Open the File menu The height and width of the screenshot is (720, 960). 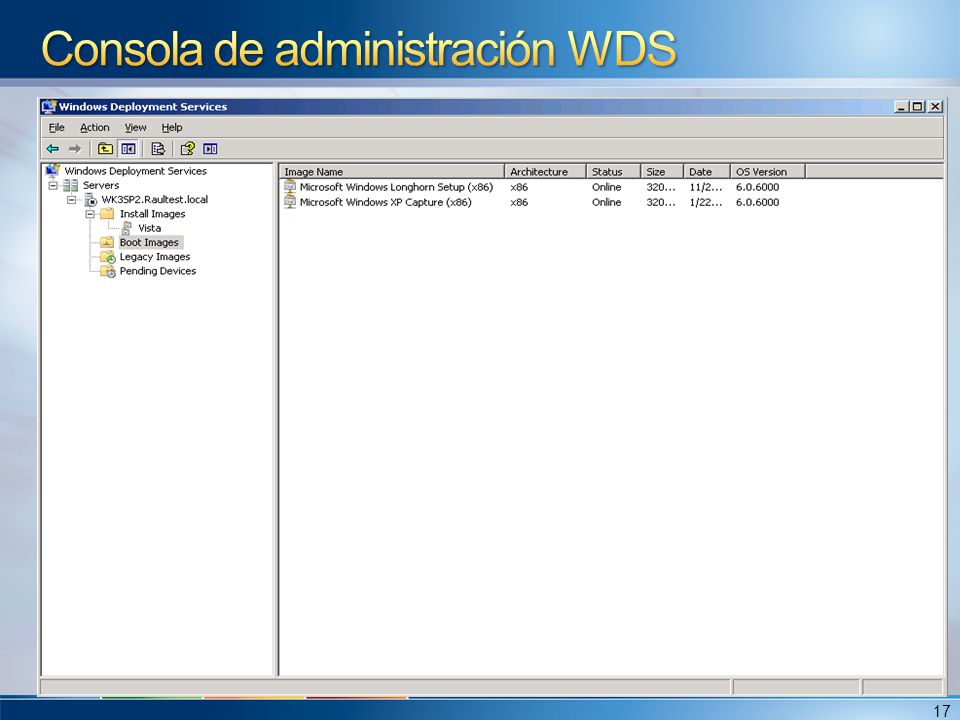[56, 127]
